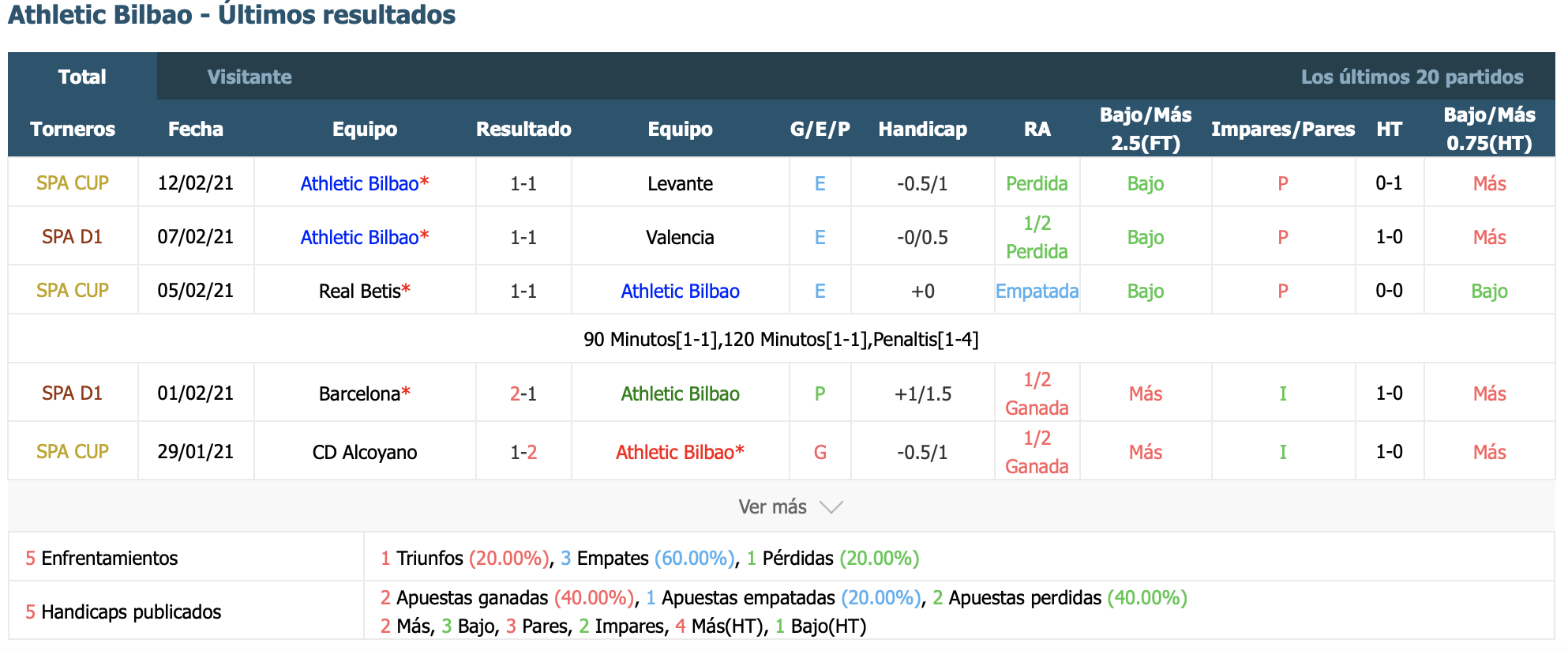Click the Handicap column header
Image resolution: width=1568 pixels, height=651 pixels.
922,129
